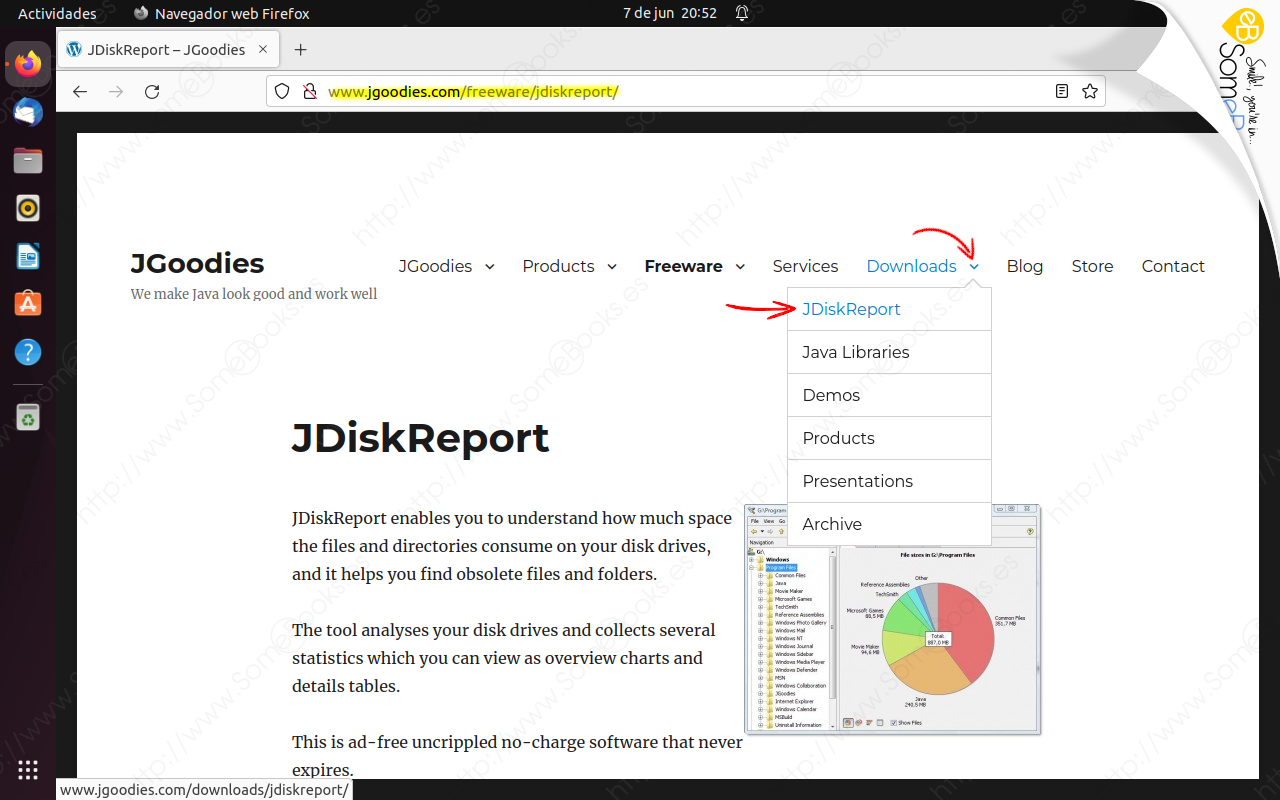Viewport: 1280px width, 800px height.
Task: Open the Trash from the dock
Action: (x=27, y=415)
